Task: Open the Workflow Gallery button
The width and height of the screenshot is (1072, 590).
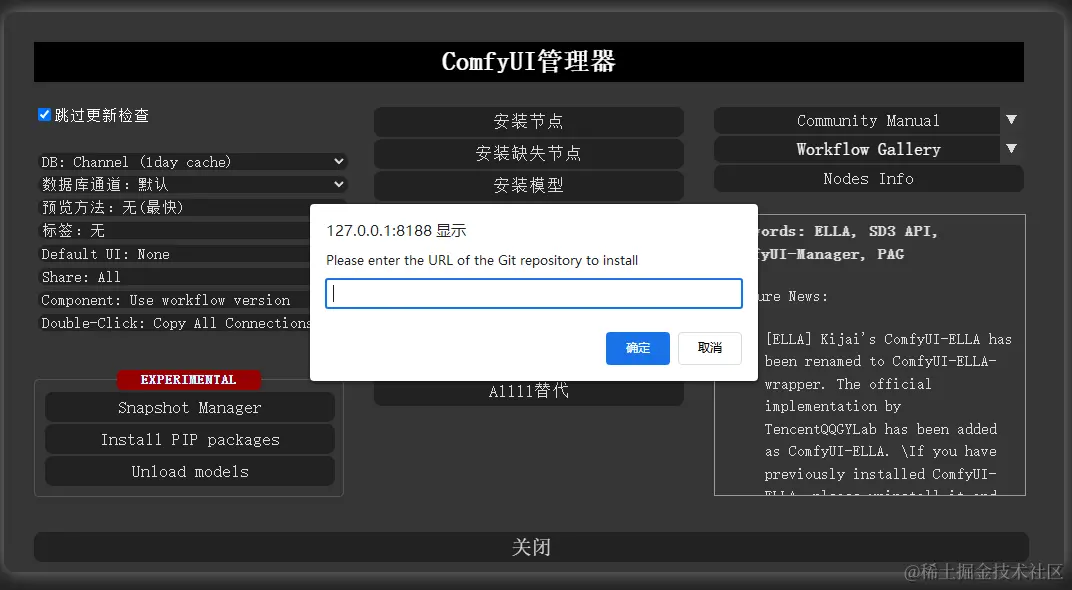Action: [x=857, y=150]
